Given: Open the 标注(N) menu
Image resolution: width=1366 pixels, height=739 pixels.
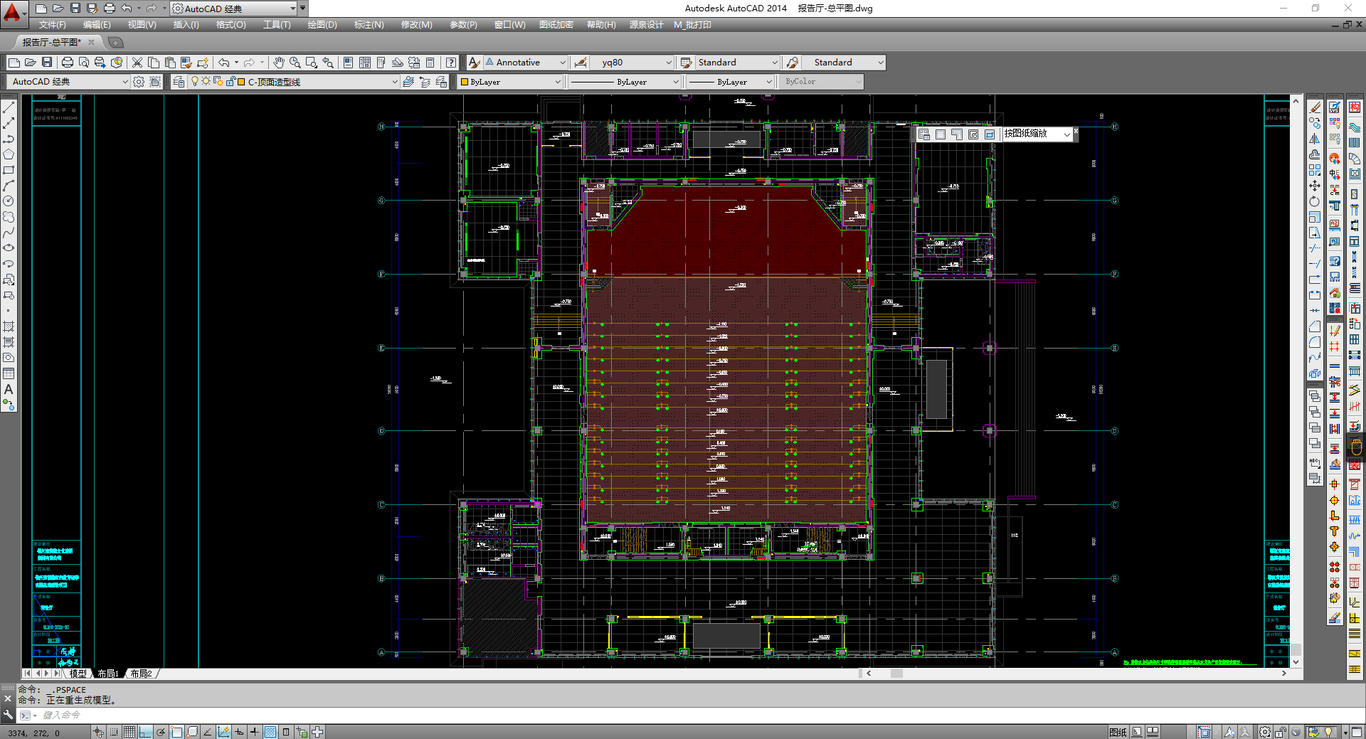Looking at the screenshot, I should (x=368, y=25).
